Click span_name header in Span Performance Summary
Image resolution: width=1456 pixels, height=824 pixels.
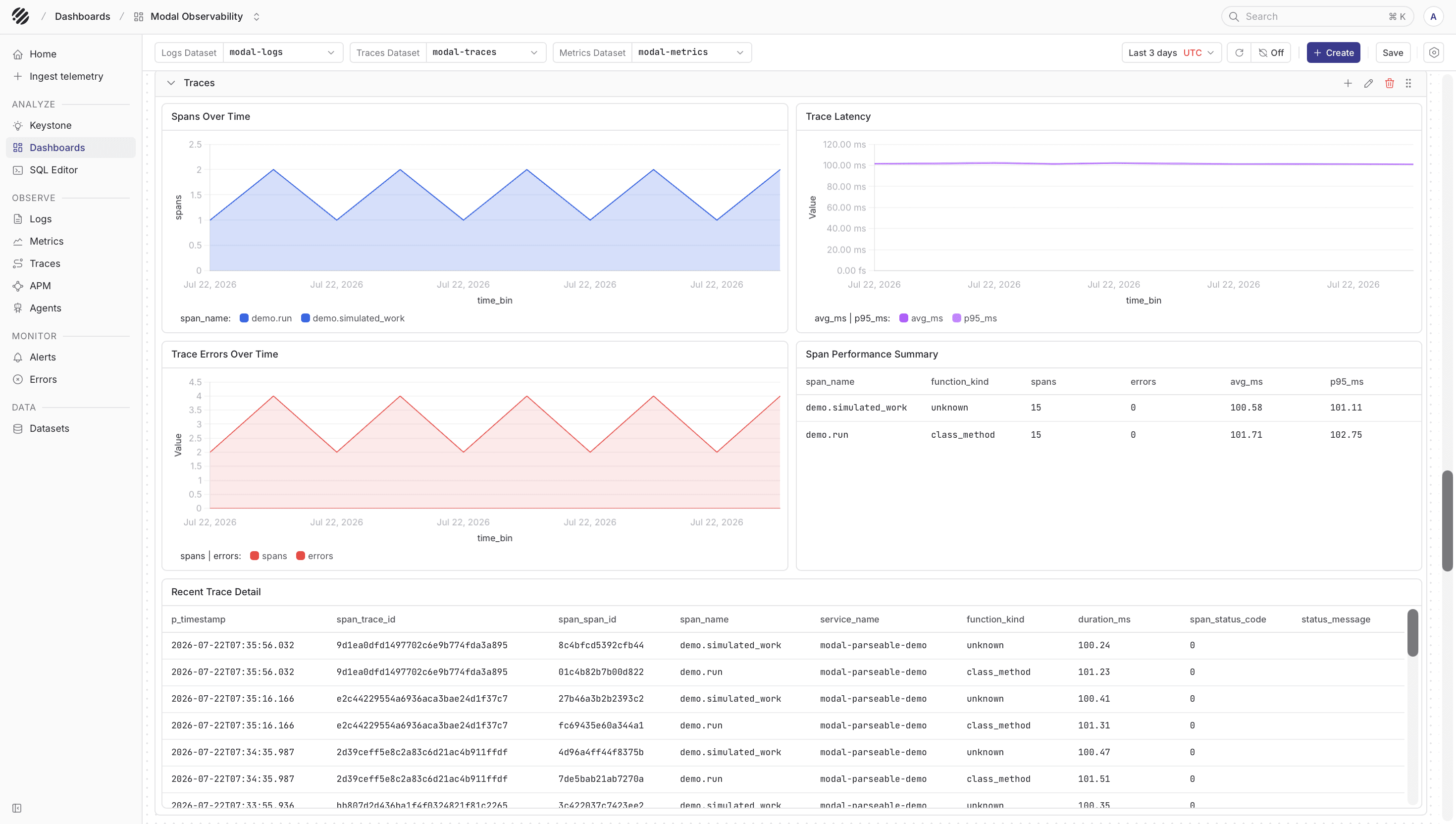(x=830, y=381)
